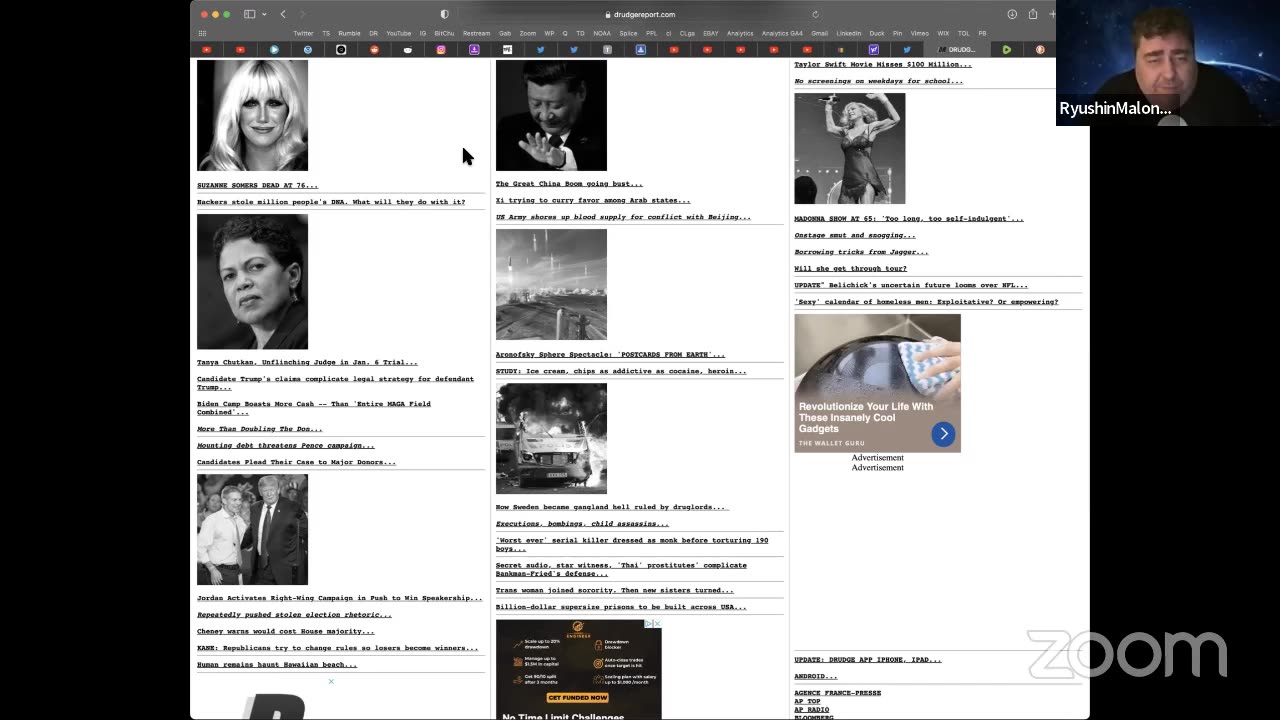Show the Safari downloads list
The width and height of the screenshot is (1280, 720).
[1012, 14]
